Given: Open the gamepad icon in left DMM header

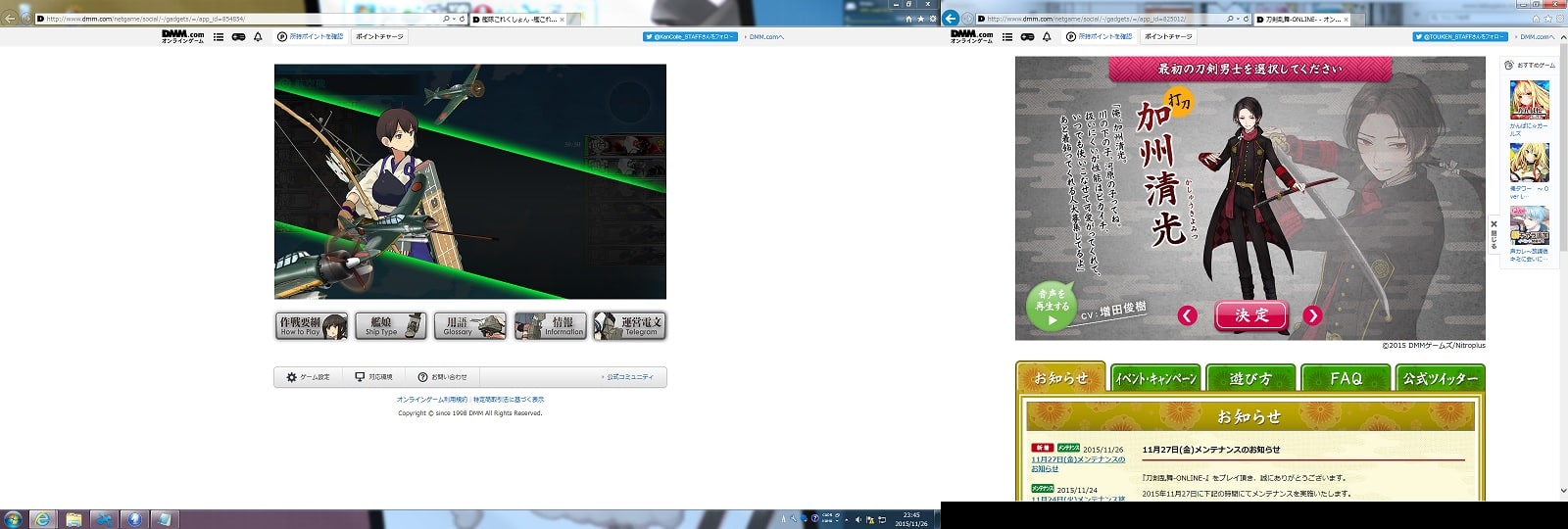Looking at the screenshot, I should click(238, 37).
